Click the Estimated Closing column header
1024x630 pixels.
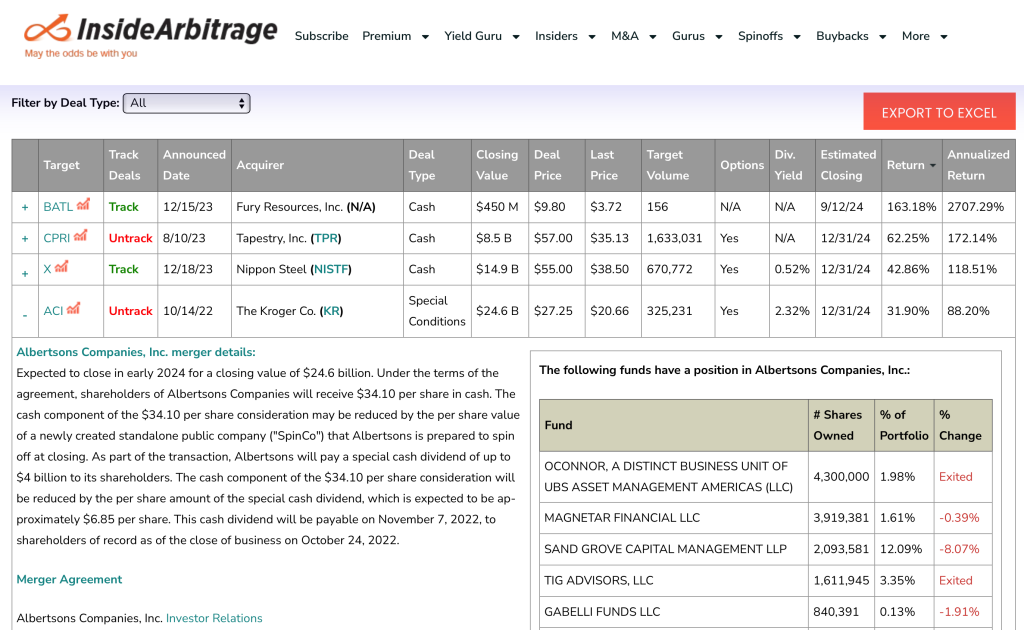[x=848, y=165]
